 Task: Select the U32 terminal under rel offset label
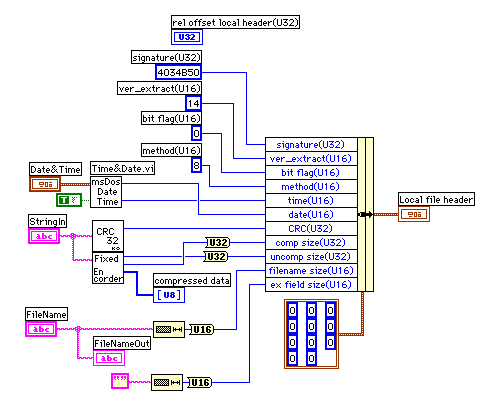pos(187,37)
